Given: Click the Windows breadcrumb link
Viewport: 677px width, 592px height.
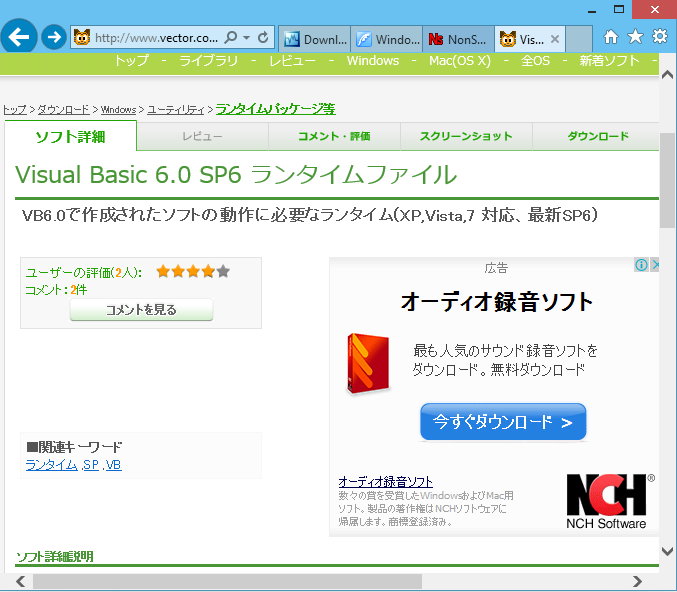Looking at the screenshot, I should pyautogui.click(x=118, y=110).
